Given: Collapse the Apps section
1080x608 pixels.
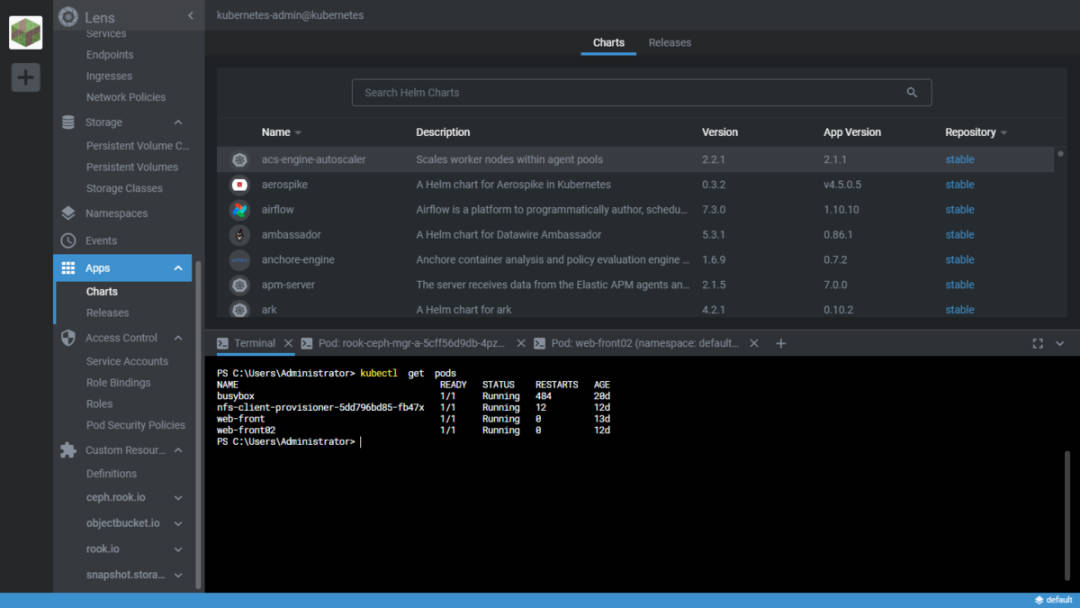Looking at the screenshot, I should tap(178, 268).
